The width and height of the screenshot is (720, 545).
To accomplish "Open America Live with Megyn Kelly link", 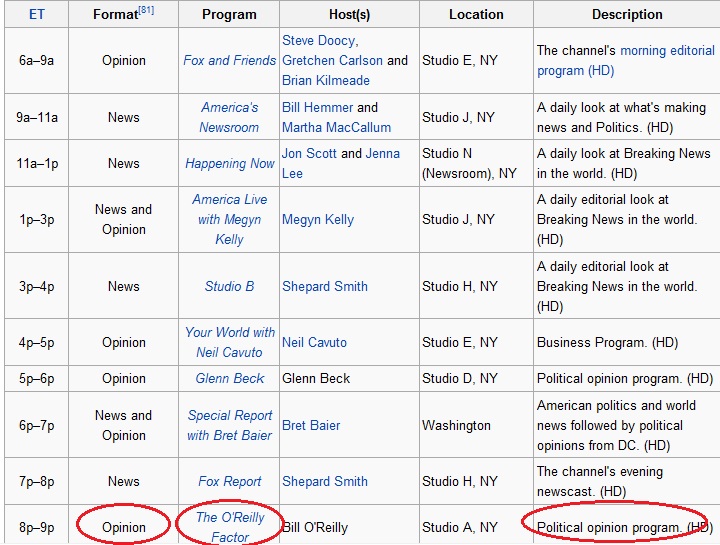I will coord(229,219).
